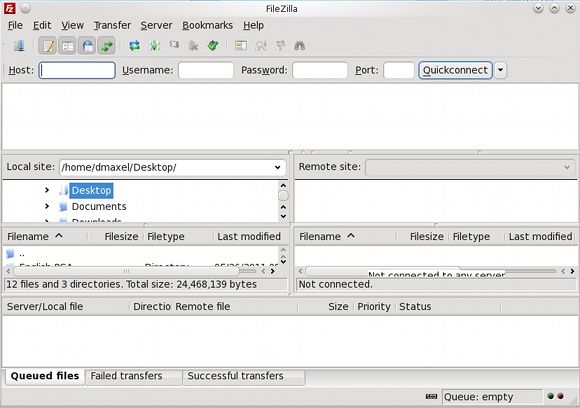
Task: Toggle synchronized browsing
Action: pos(280,46)
